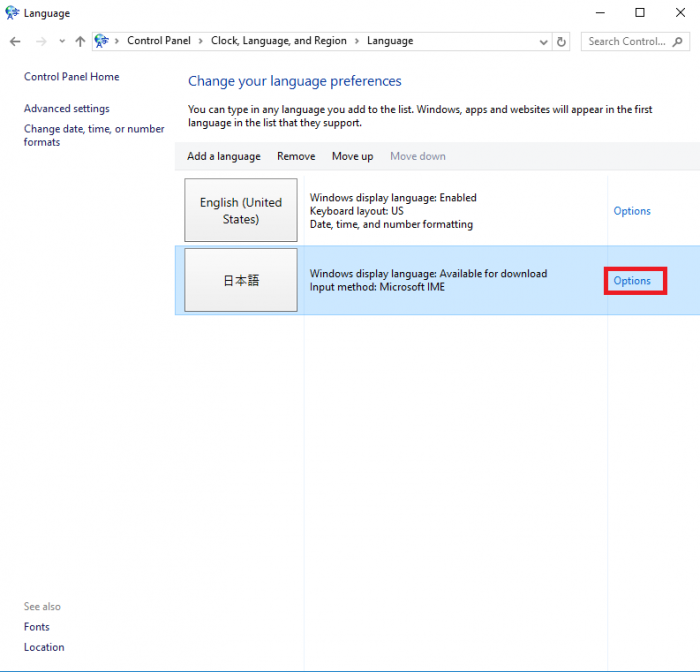700x672 pixels.
Task: Click 'Windows display language: Available for download'
Action: click(428, 273)
